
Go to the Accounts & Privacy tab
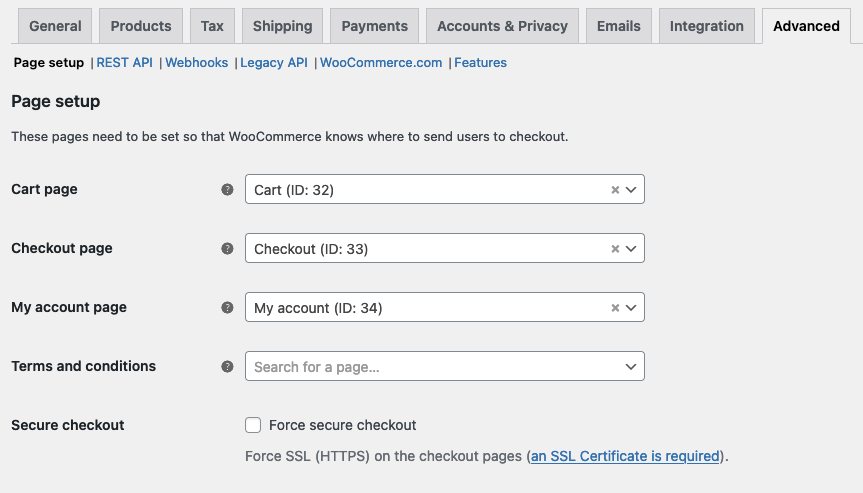tap(502, 26)
